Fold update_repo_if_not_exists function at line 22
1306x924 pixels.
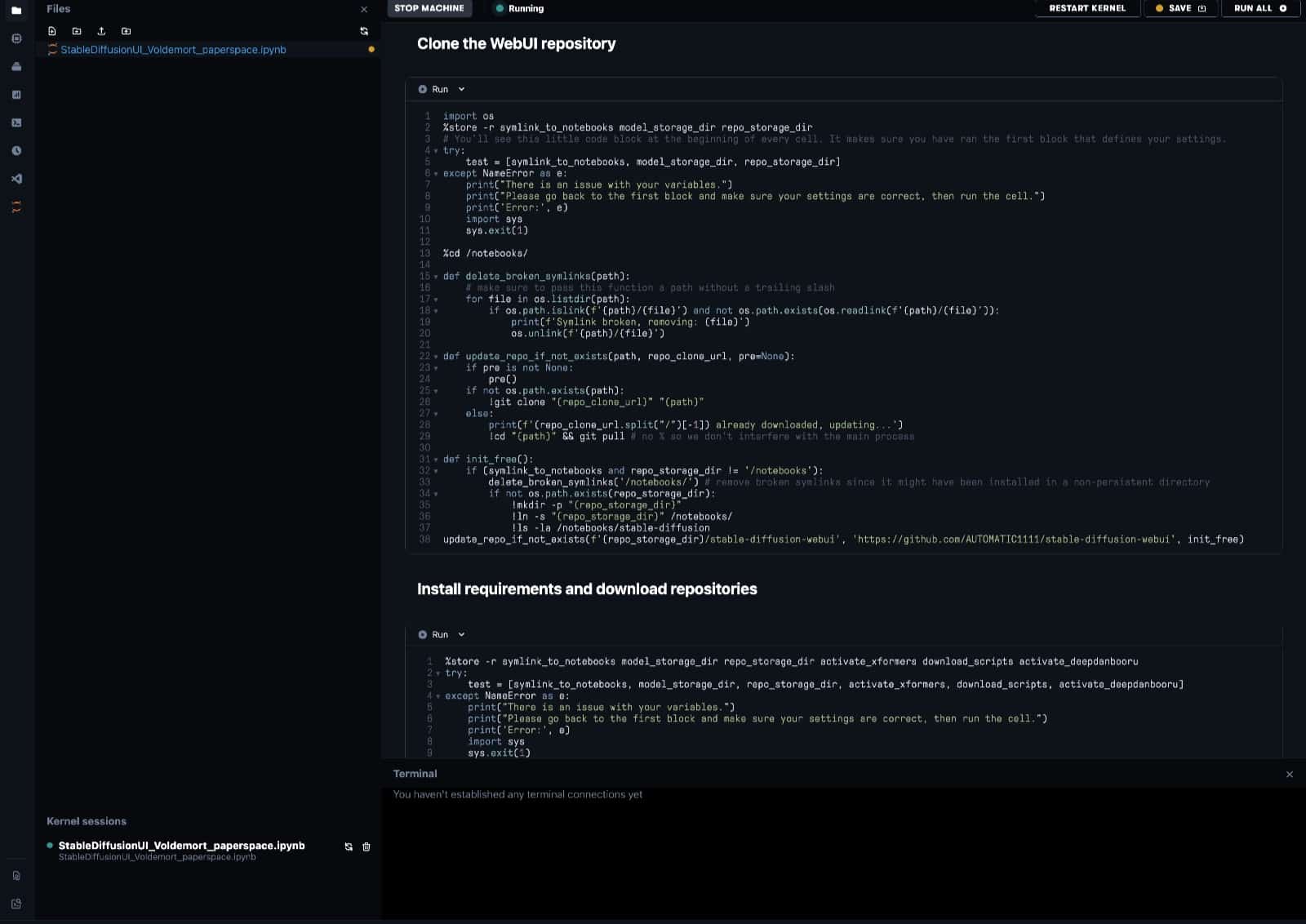(435, 357)
